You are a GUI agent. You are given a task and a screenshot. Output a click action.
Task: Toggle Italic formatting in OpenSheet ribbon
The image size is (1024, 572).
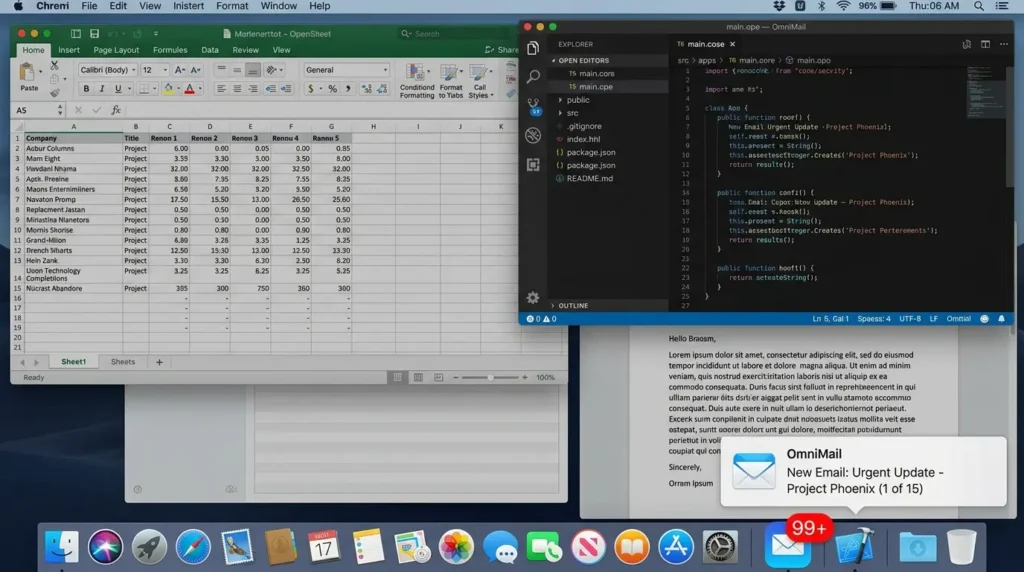click(x=102, y=89)
